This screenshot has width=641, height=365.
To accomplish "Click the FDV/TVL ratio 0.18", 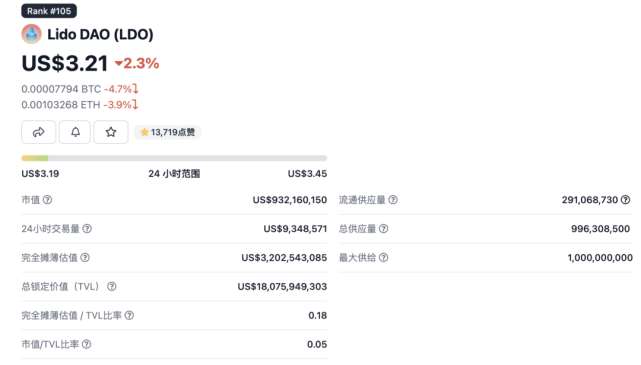I will pos(318,316).
